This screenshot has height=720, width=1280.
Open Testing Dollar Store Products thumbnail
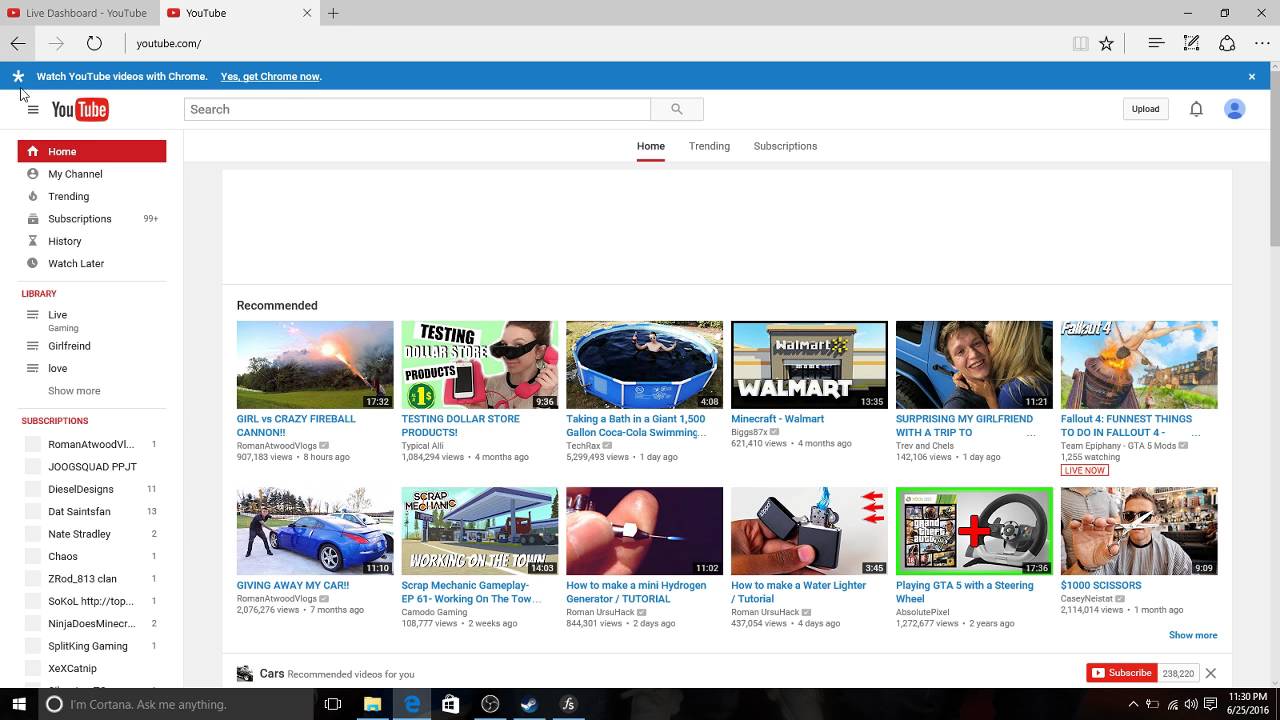pyautogui.click(x=480, y=365)
